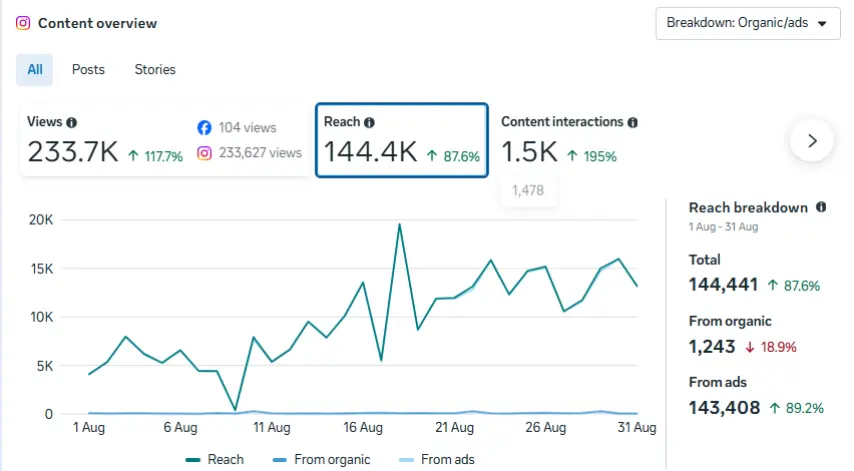Viewport: 854px width, 471px height.
Task: Click the 26 Aug x-axis label
Action: [x=546, y=428]
